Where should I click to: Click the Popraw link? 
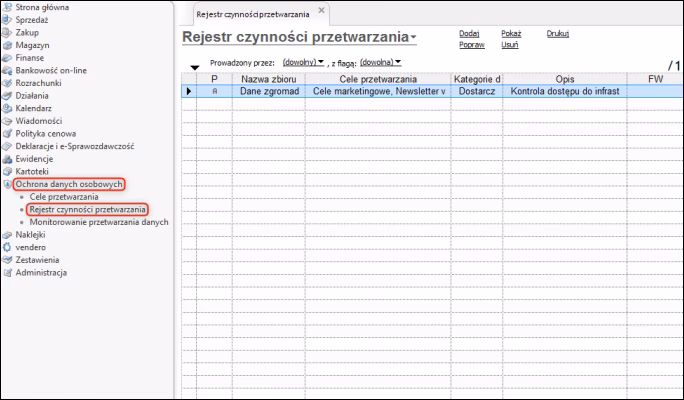click(x=472, y=45)
